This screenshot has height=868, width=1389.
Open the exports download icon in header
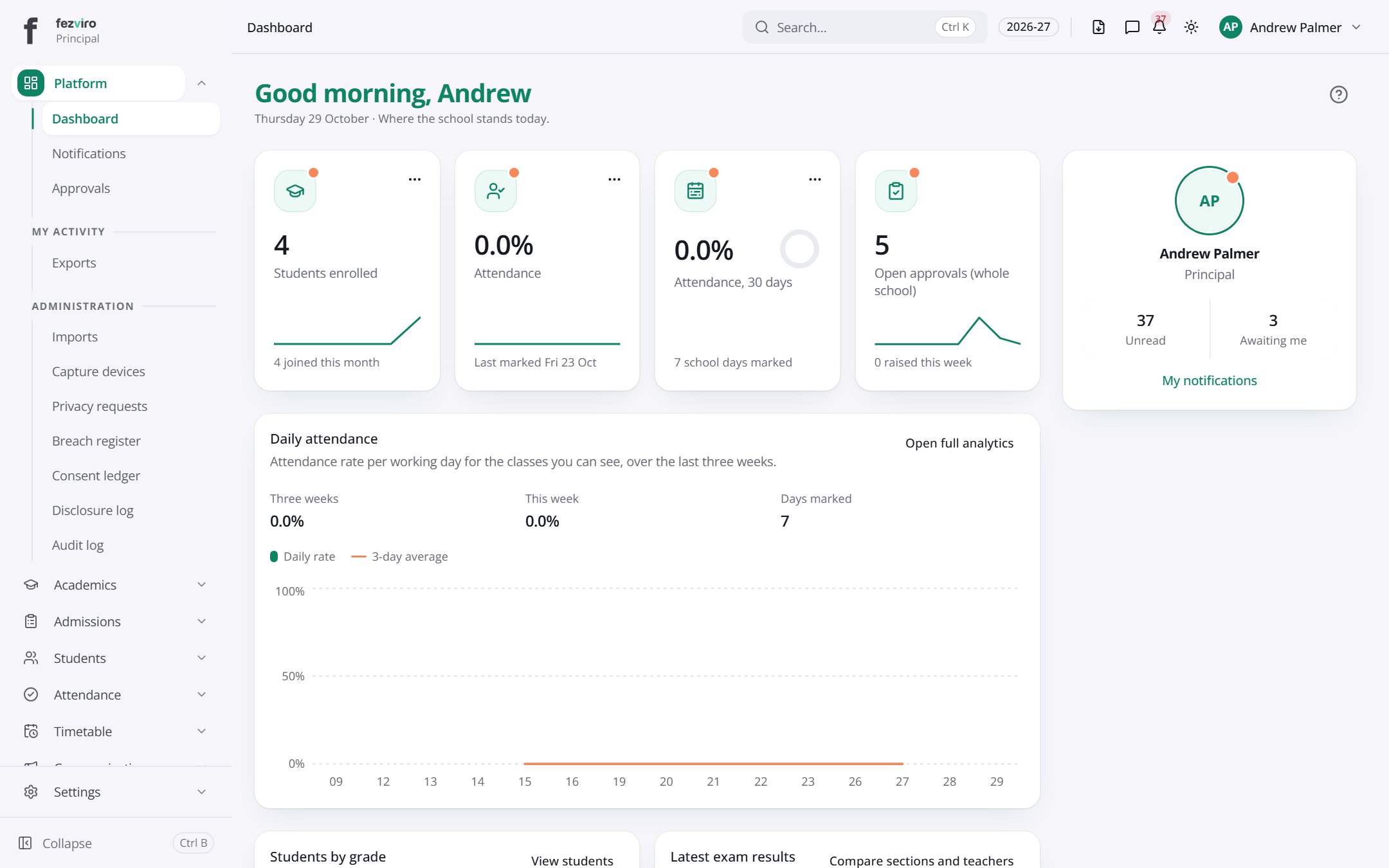(x=1098, y=27)
